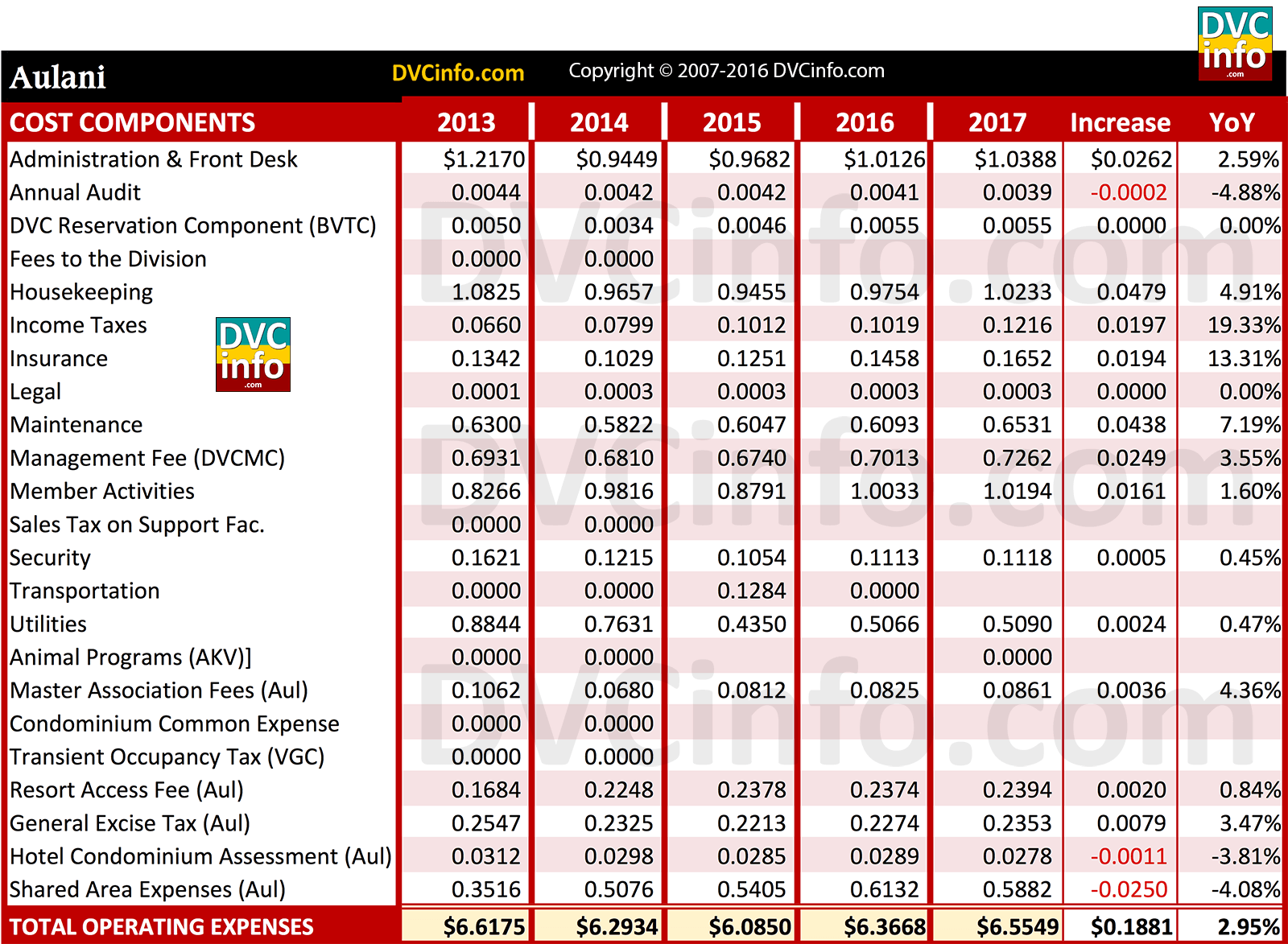The width and height of the screenshot is (1288, 944).
Task: Click the 0.4350 Utilities 2015 value
Action: coord(752,624)
